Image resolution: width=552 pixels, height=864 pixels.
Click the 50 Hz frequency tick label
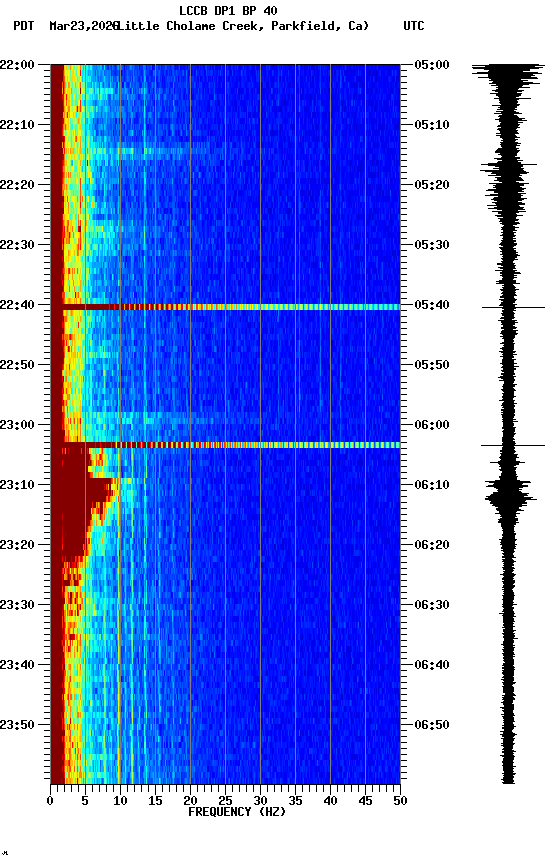click(400, 801)
